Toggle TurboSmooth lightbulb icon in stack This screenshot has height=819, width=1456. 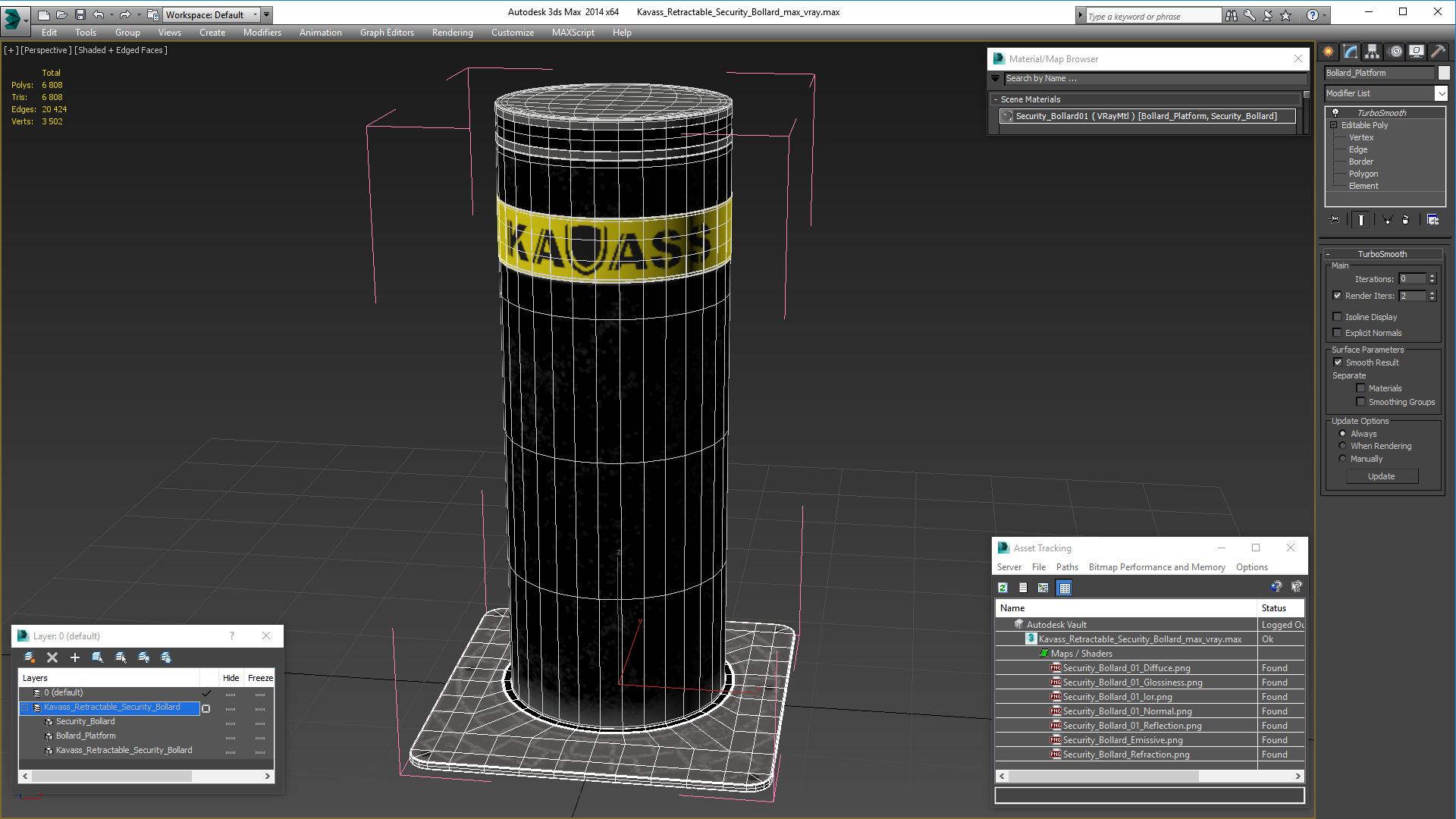[x=1335, y=113]
